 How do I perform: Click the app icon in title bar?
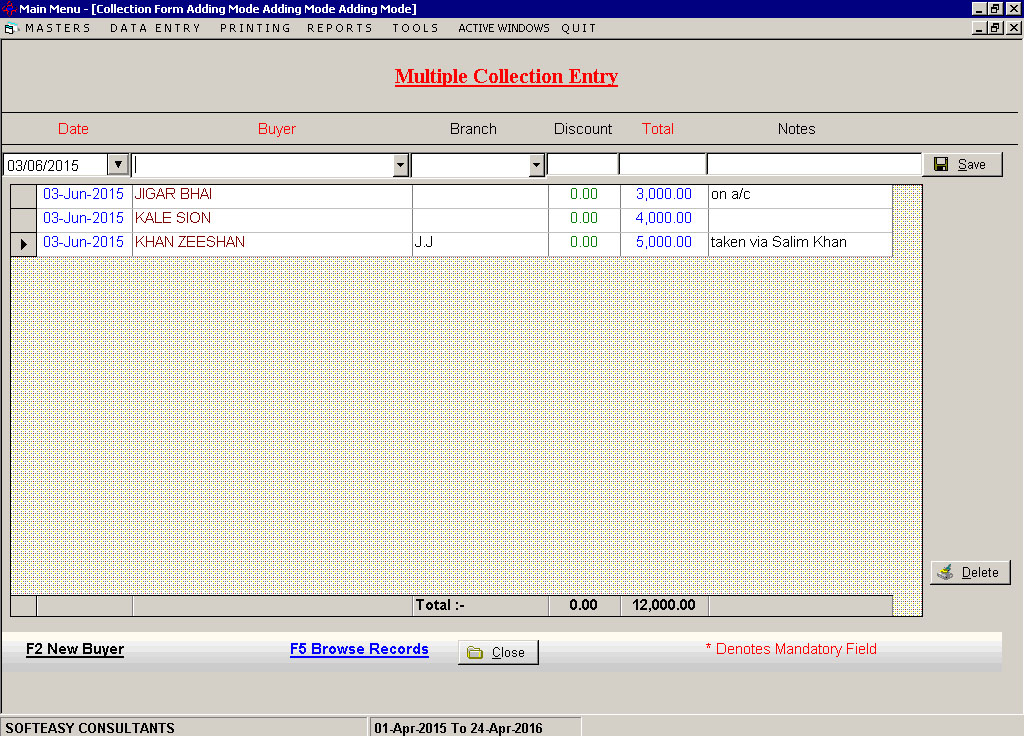pyautogui.click(x=8, y=8)
